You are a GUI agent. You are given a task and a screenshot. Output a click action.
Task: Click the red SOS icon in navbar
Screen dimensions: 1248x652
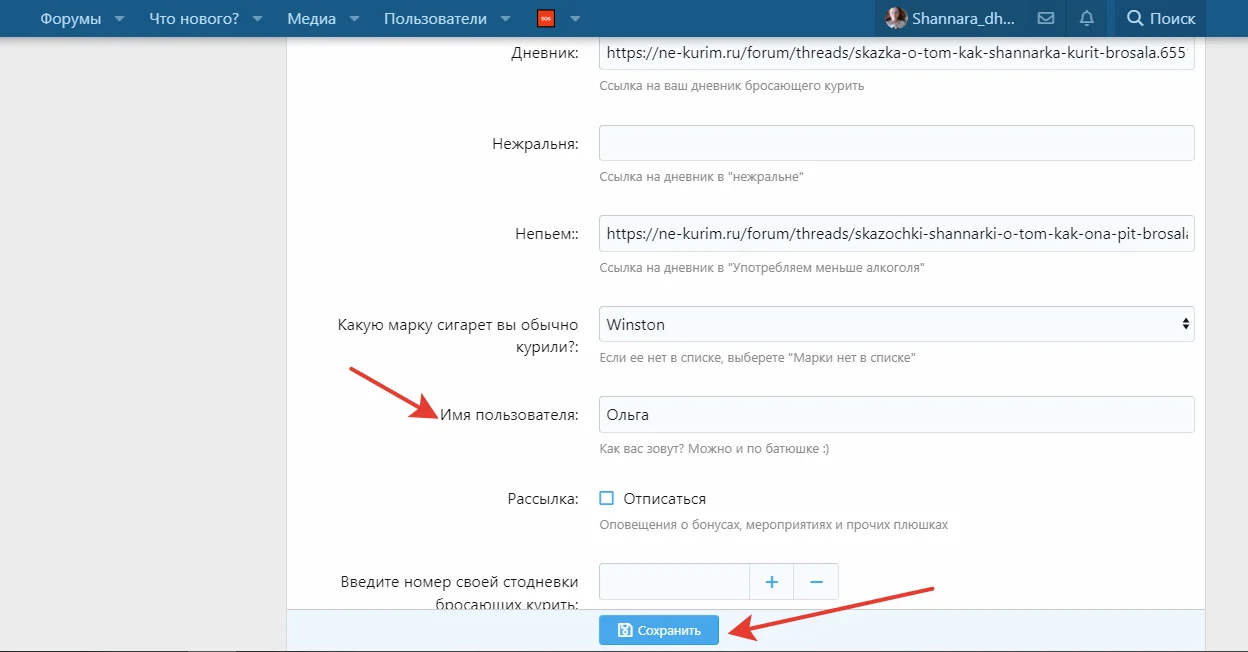click(546, 18)
